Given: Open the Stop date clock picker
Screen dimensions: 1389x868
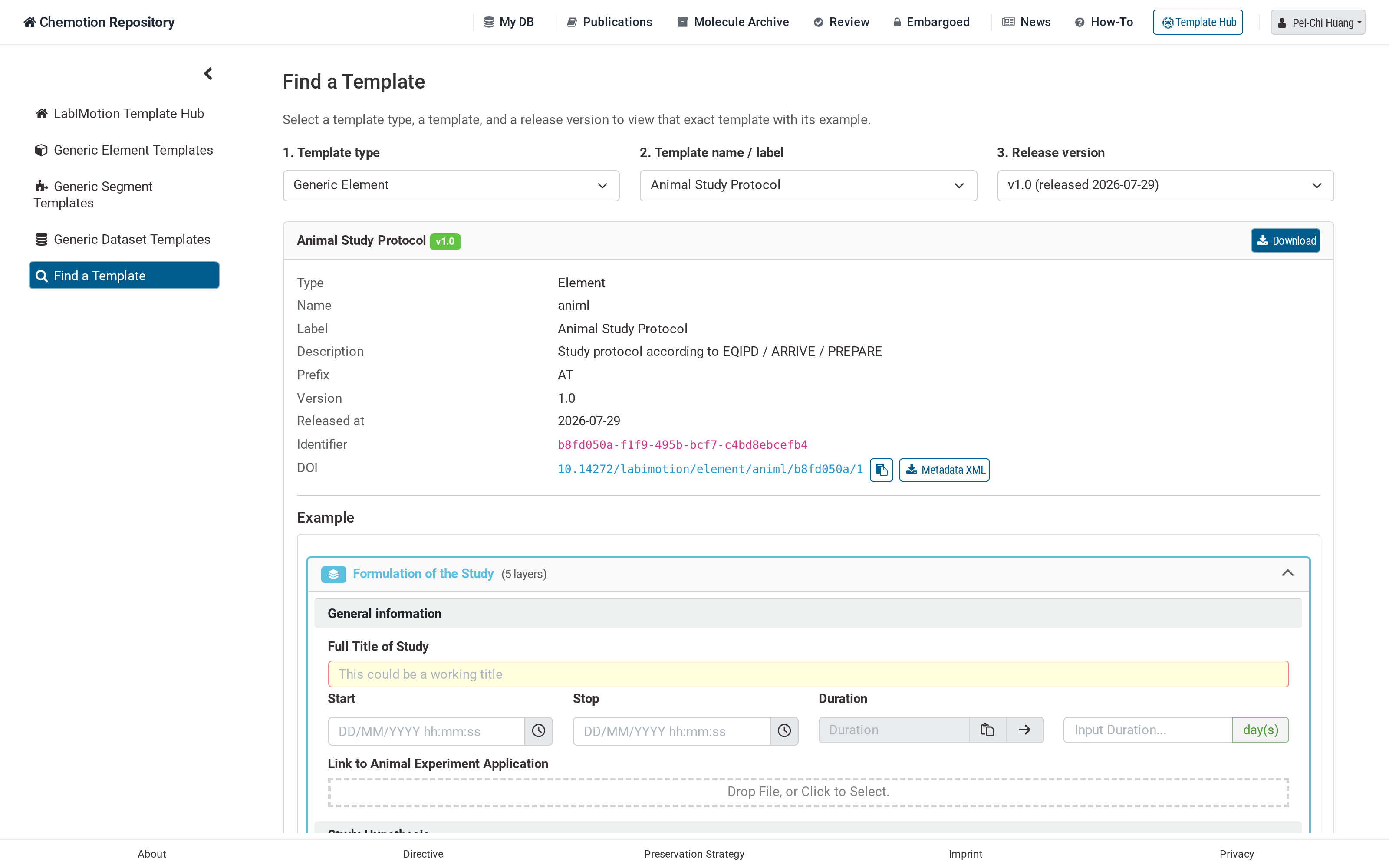Looking at the screenshot, I should (784, 731).
